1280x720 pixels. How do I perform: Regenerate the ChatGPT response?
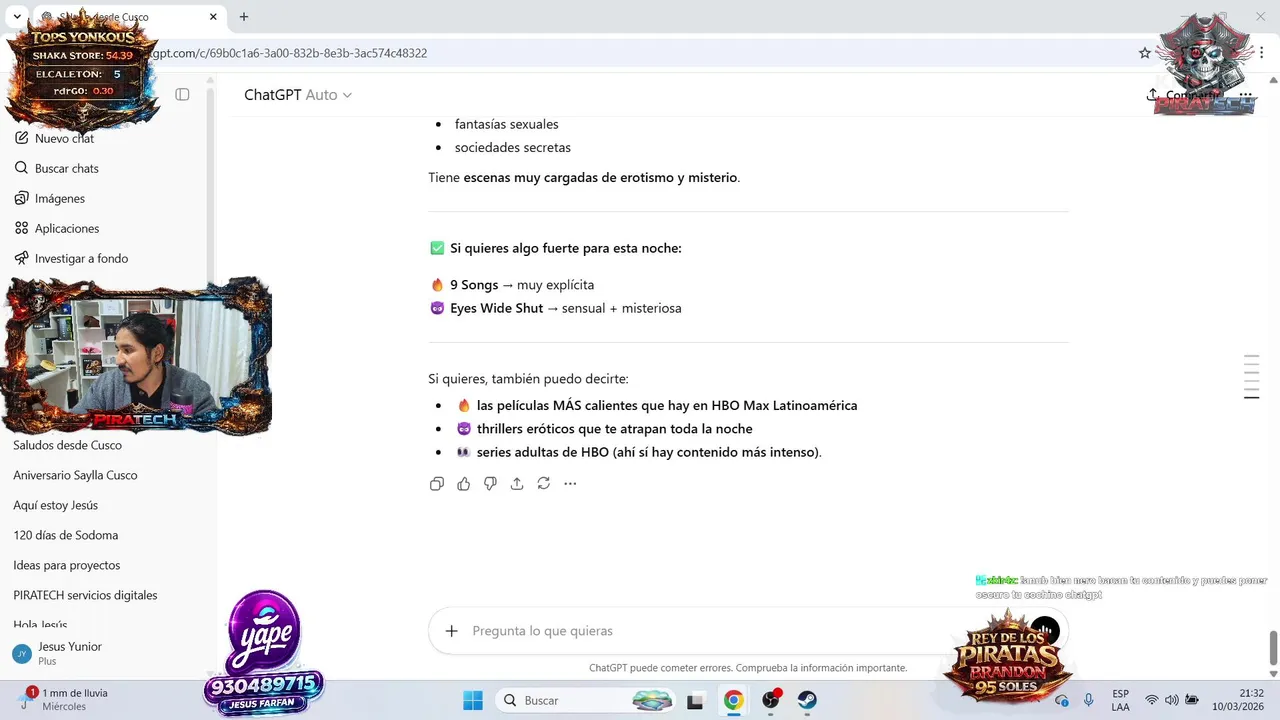[x=543, y=484]
